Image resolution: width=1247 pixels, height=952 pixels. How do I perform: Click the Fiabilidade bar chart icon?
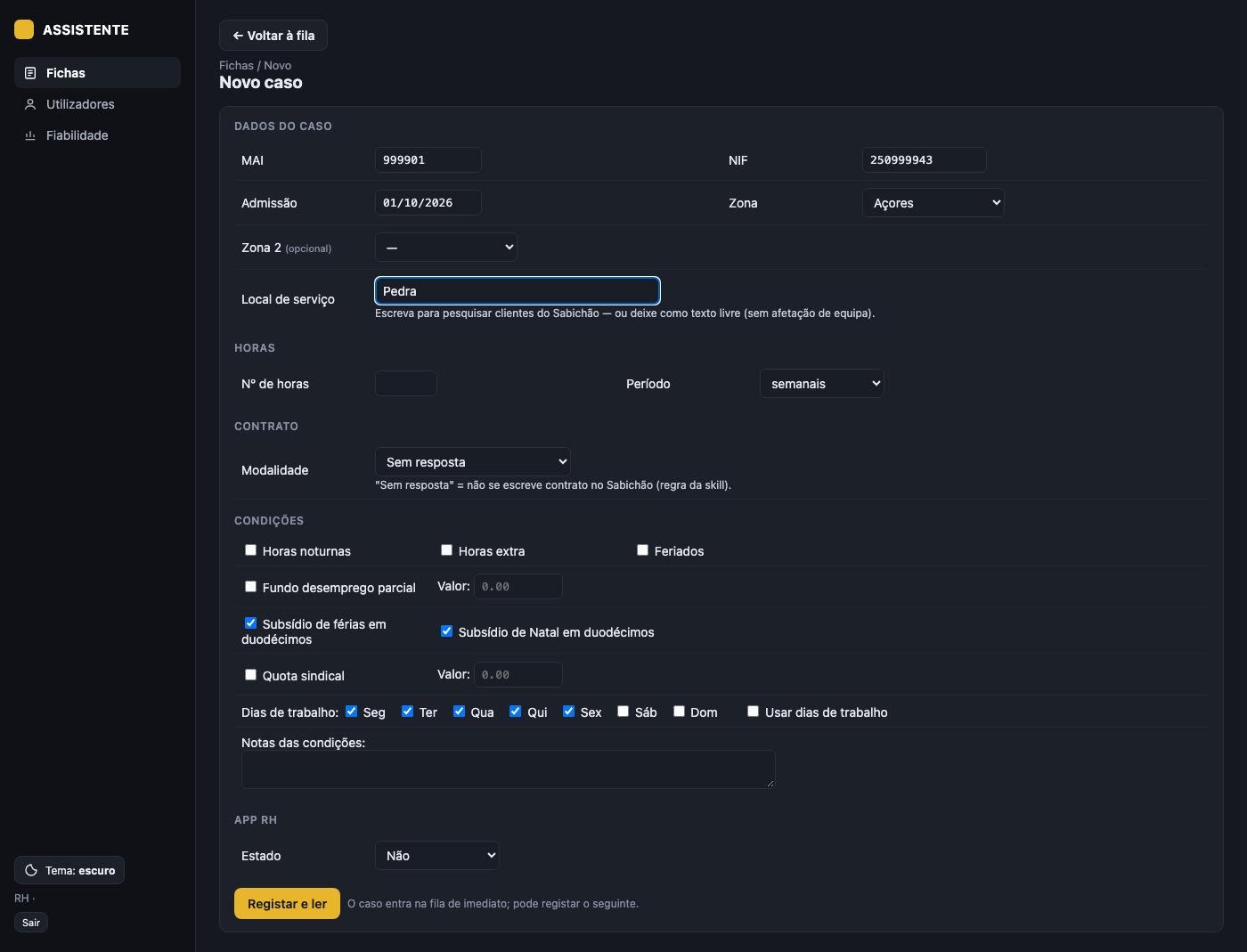pos(30,135)
